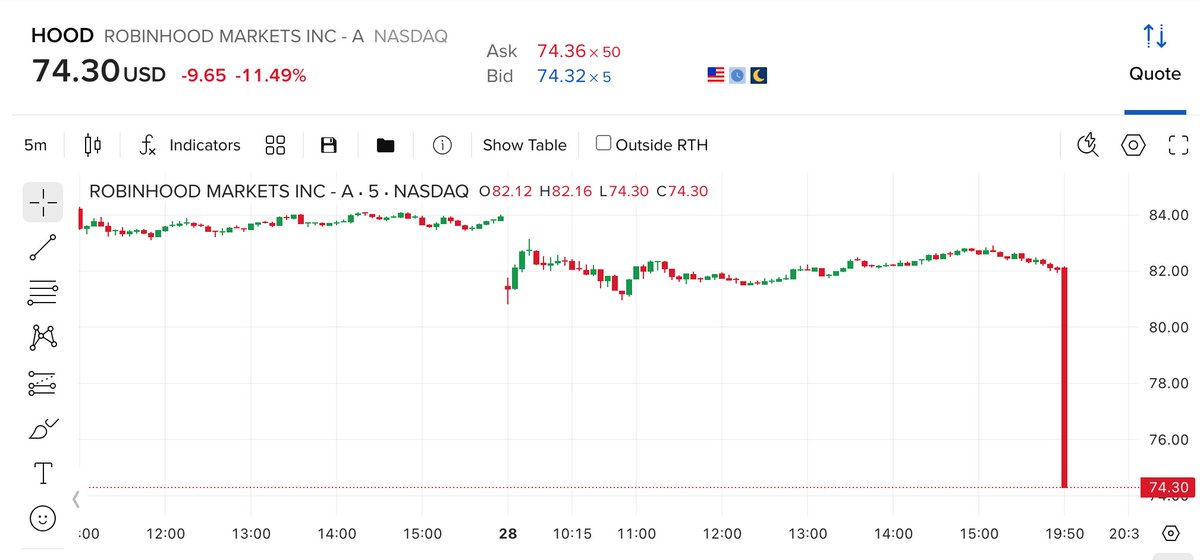Image resolution: width=1200 pixels, height=560 pixels.
Task: Select the trend line tool
Action: tap(43, 248)
